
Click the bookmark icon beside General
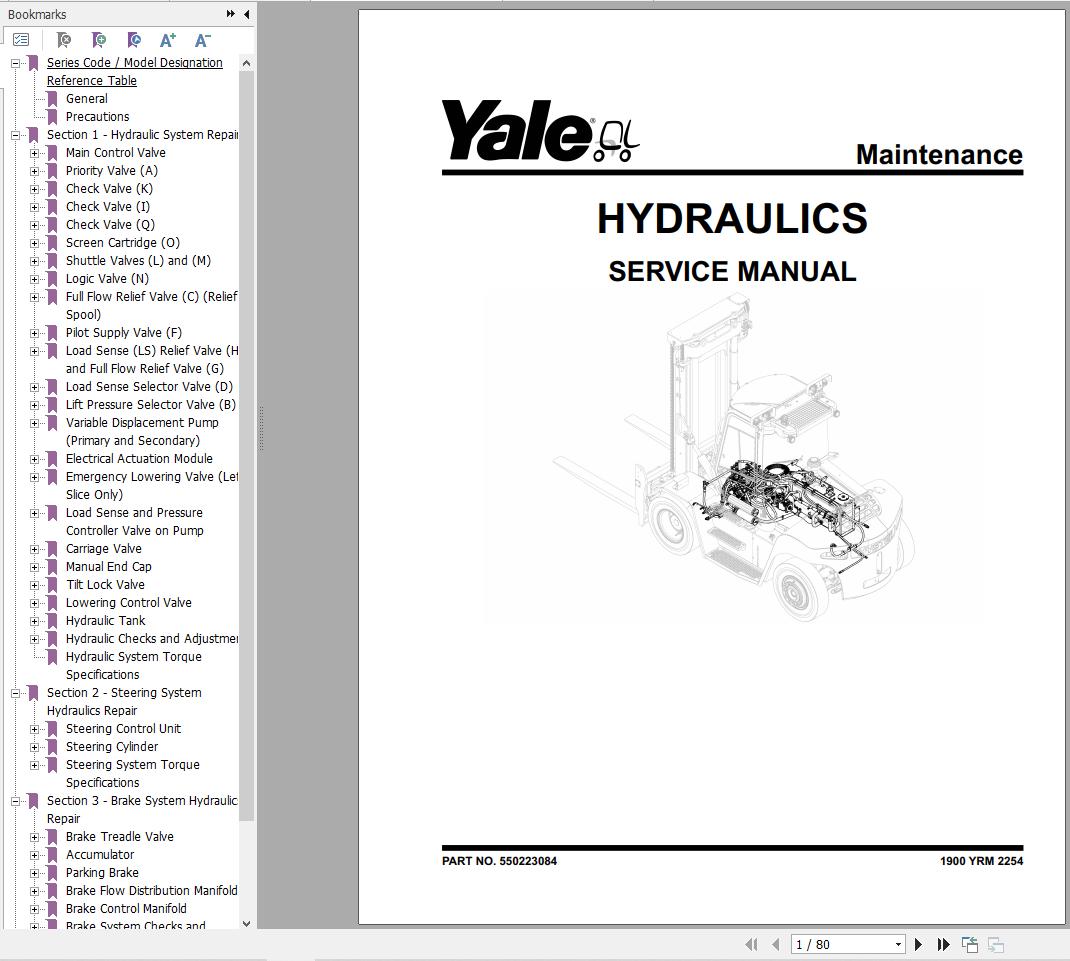tap(52, 99)
